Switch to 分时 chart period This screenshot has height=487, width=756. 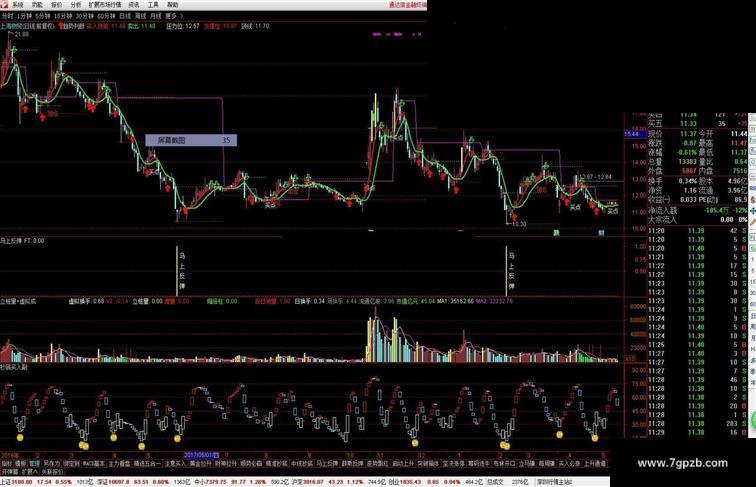point(7,16)
